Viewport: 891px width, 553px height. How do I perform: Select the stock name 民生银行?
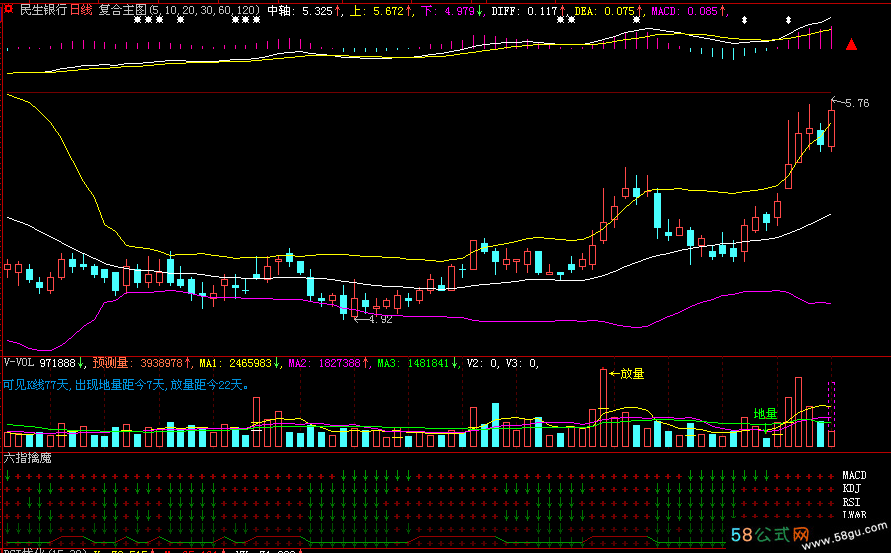pos(43,10)
